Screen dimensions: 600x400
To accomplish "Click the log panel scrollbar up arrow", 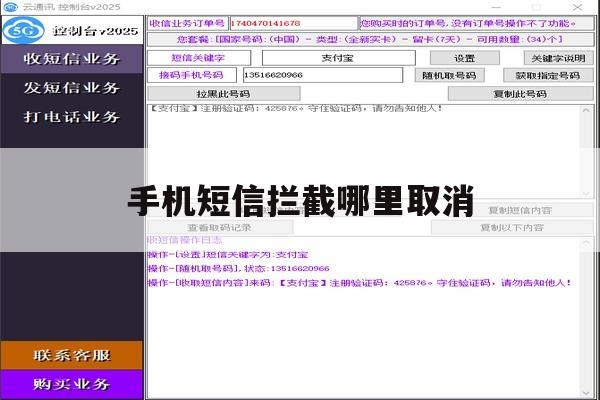I will (586, 243).
